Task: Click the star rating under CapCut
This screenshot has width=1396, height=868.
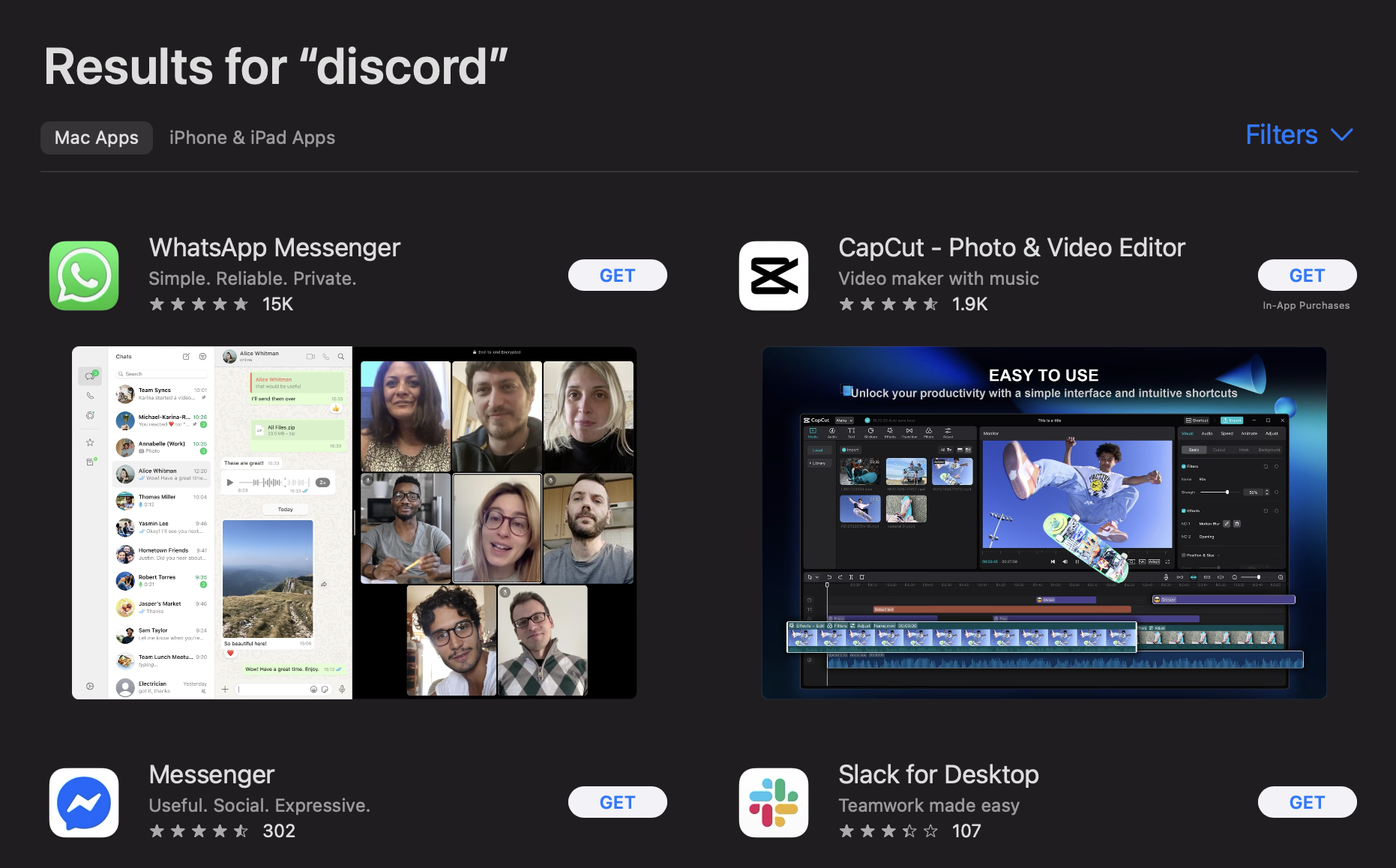Action: 888,304
